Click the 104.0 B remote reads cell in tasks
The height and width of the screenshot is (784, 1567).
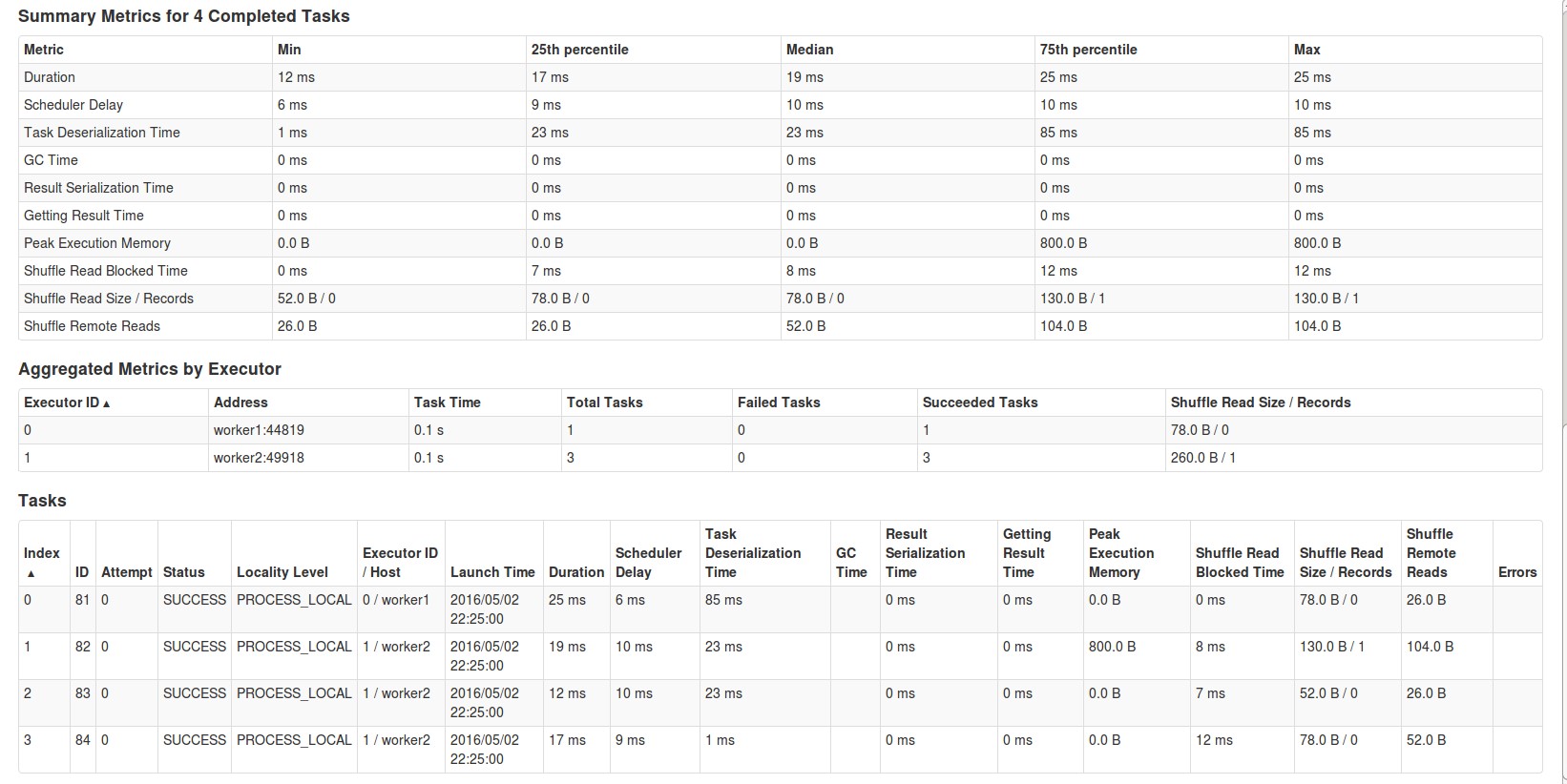click(1430, 647)
